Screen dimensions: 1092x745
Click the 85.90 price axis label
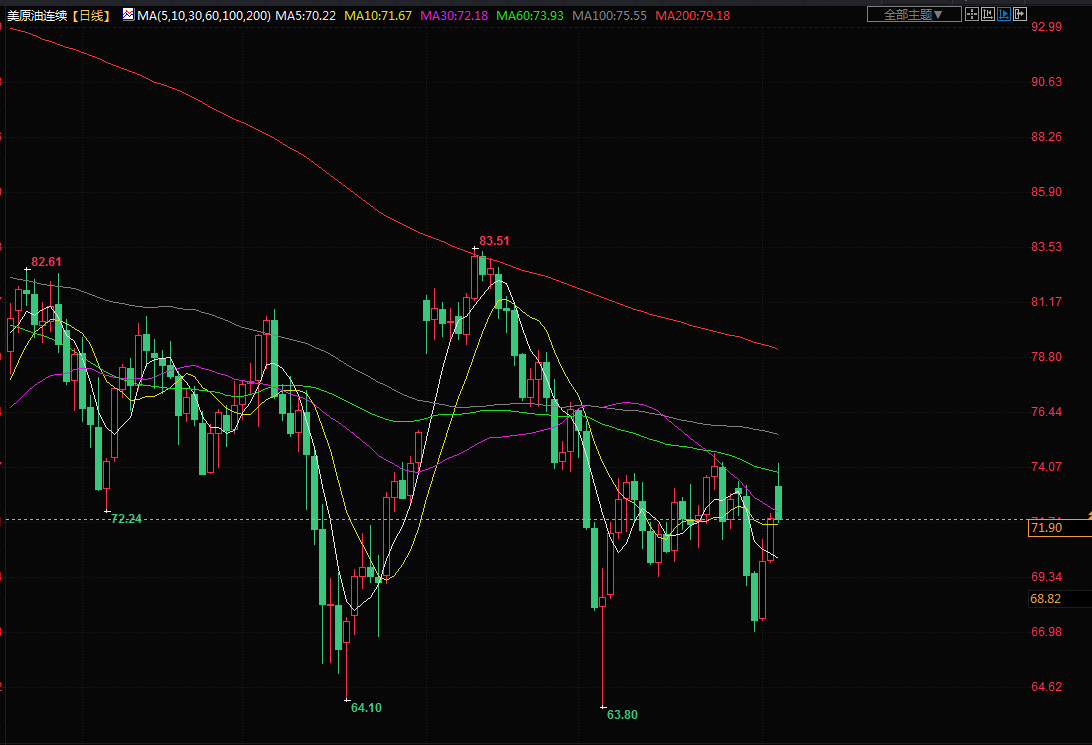point(1046,191)
